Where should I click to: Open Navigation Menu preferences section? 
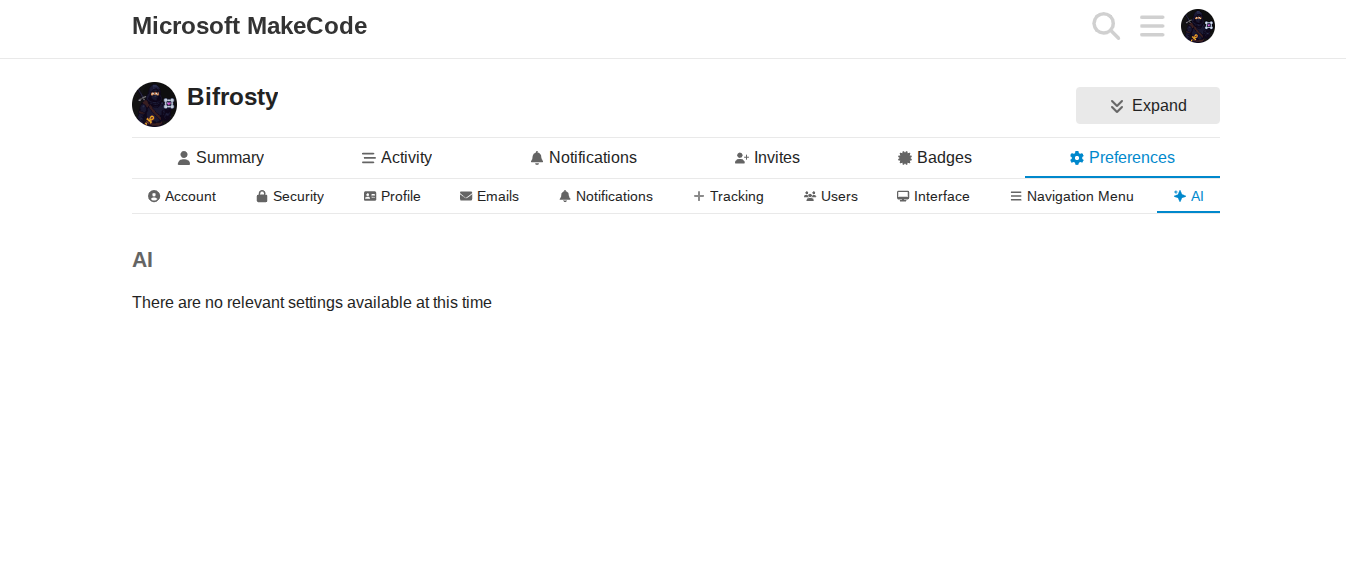[1072, 196]
